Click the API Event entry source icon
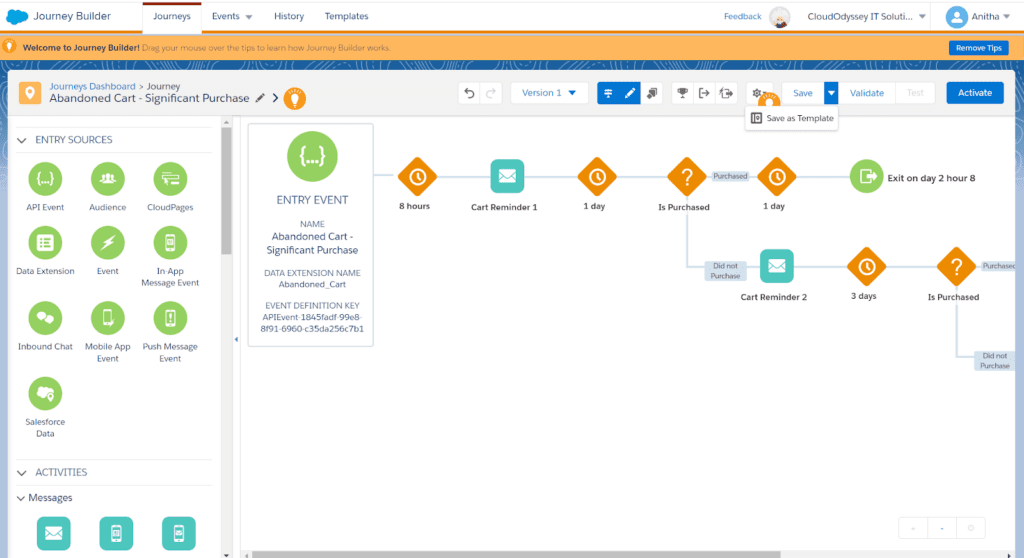 click(x=45, y=180)
